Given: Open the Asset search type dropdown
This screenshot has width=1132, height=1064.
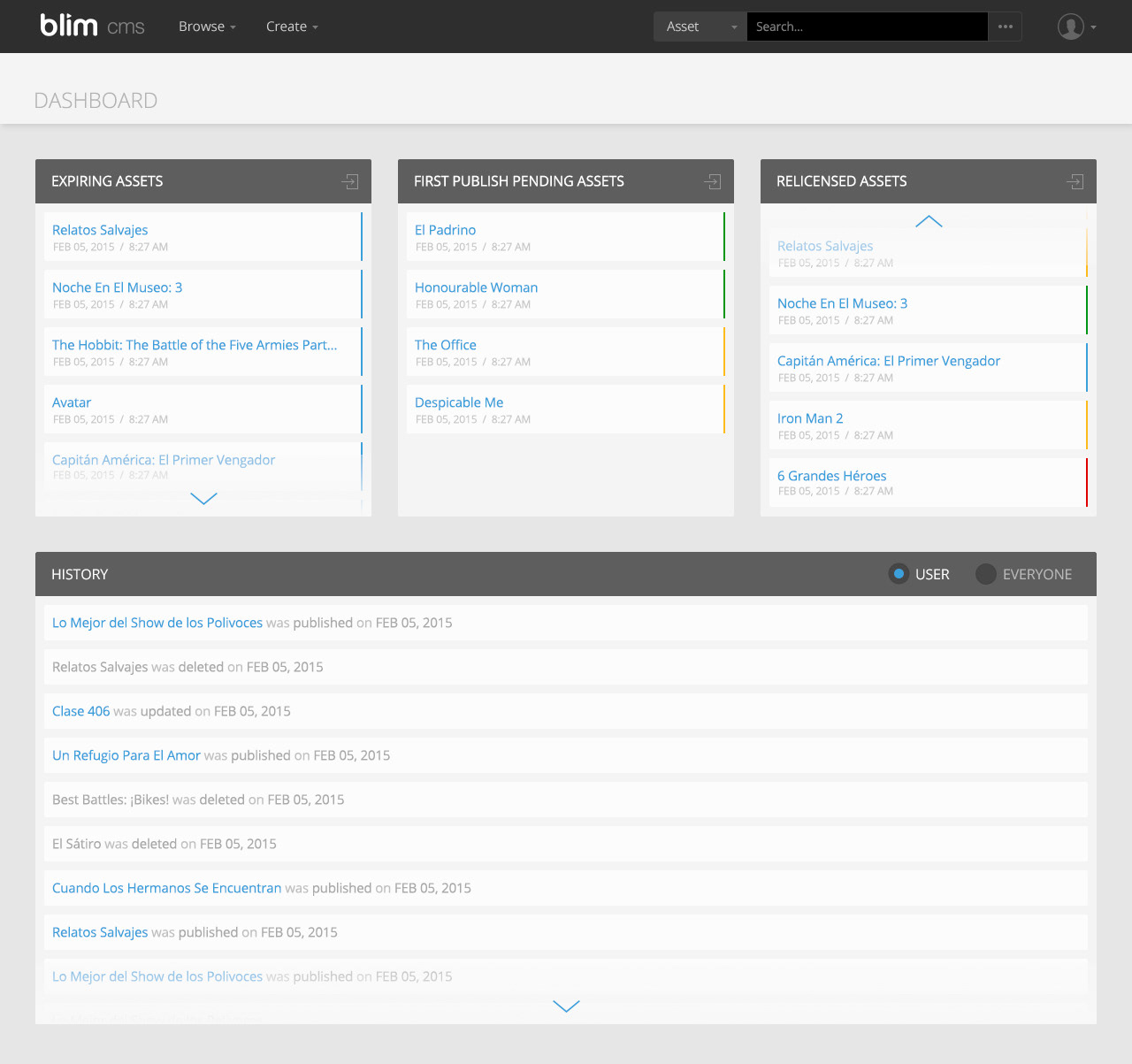Looking at the screenshot, I should (x=700, y=27).
